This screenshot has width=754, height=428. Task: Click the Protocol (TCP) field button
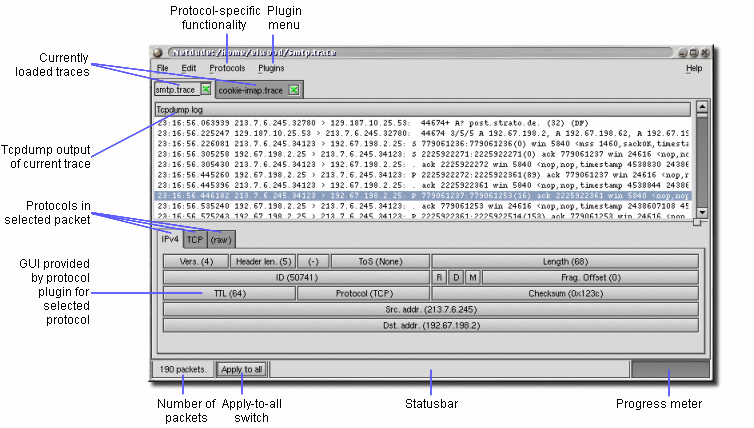coord(363,294)
